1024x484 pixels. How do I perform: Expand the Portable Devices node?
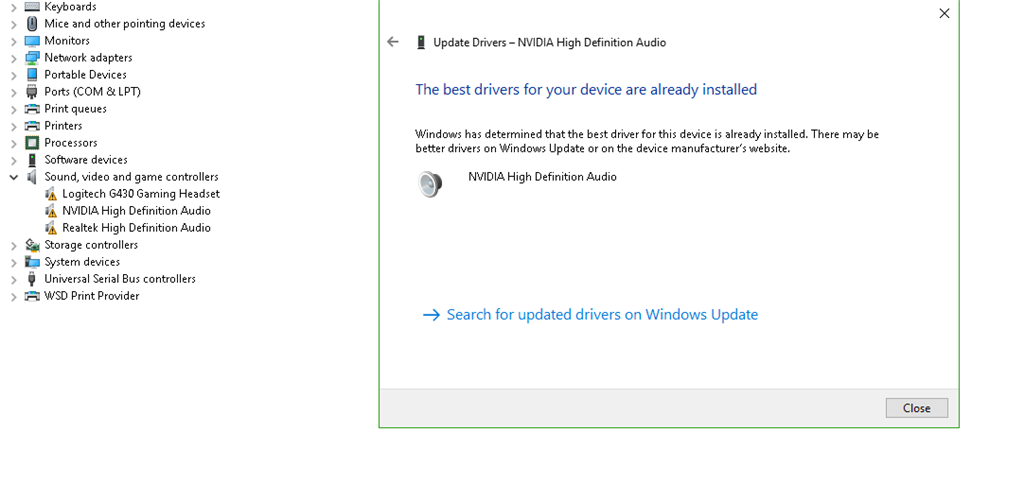14,75
